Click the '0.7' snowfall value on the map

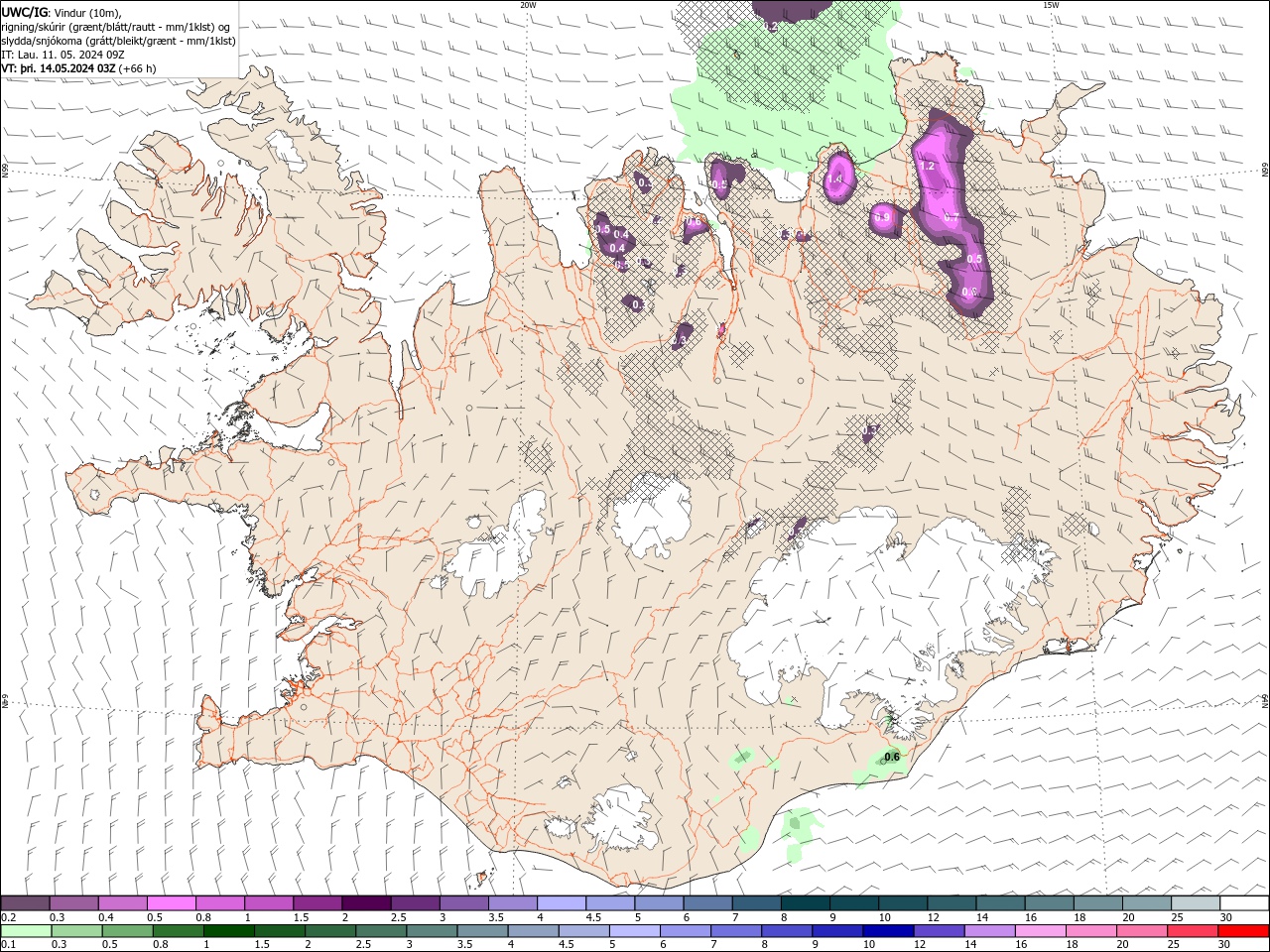pyautogui.click(x=951, y=216)
